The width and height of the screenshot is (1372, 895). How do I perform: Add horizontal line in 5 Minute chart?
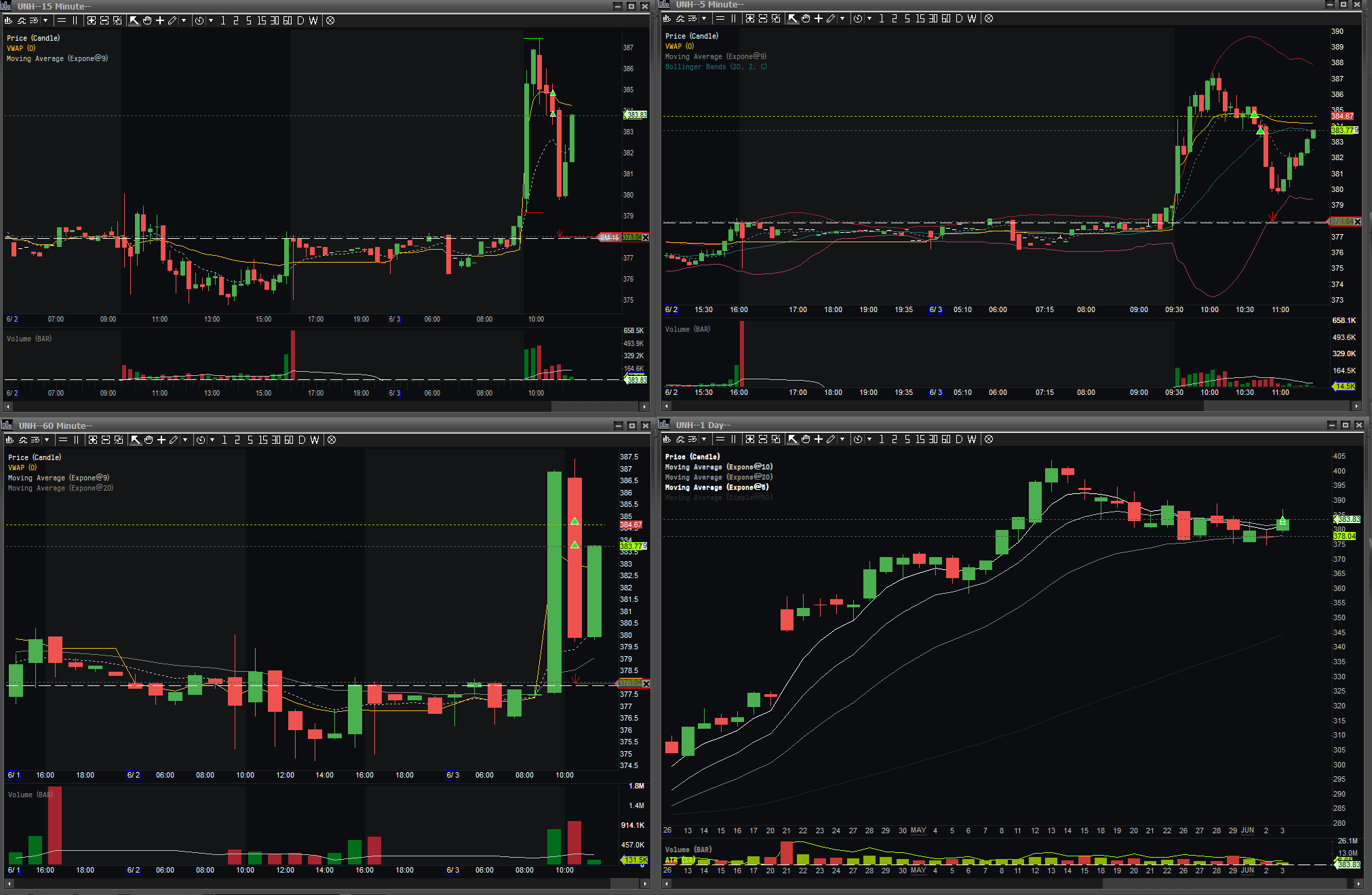(x=720, y=18)
